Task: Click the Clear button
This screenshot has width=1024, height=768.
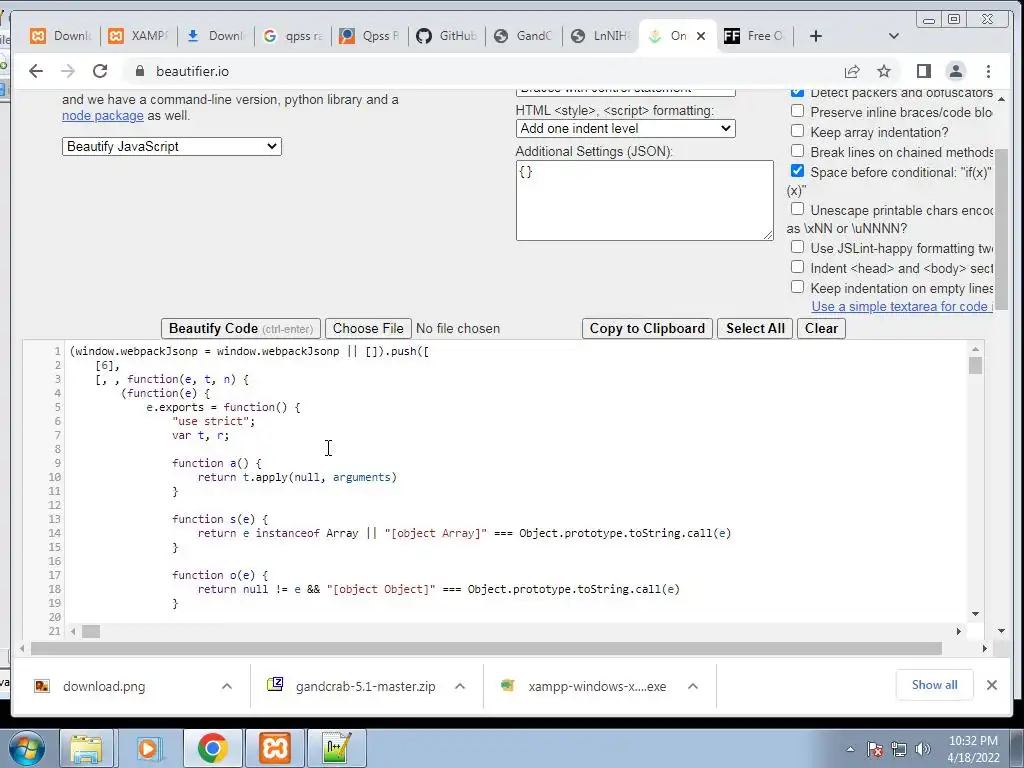Action: click(x=821, y=328)
